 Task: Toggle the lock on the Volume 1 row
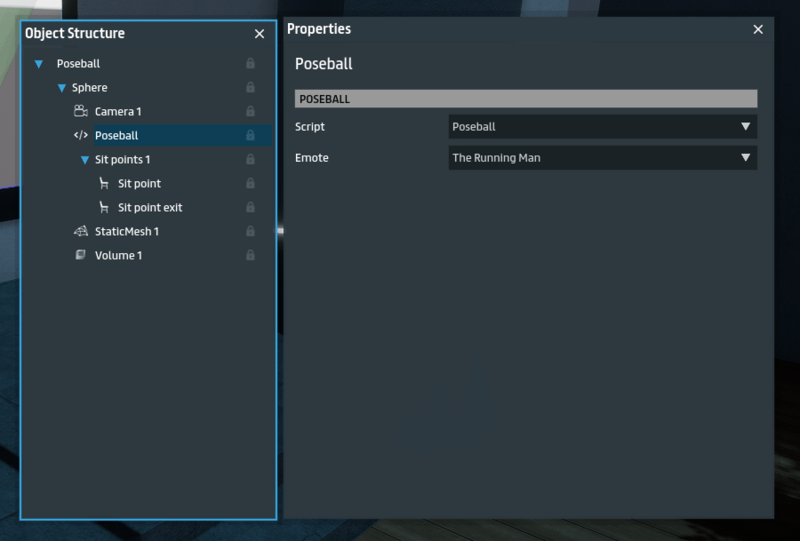(x=250, y=255)
